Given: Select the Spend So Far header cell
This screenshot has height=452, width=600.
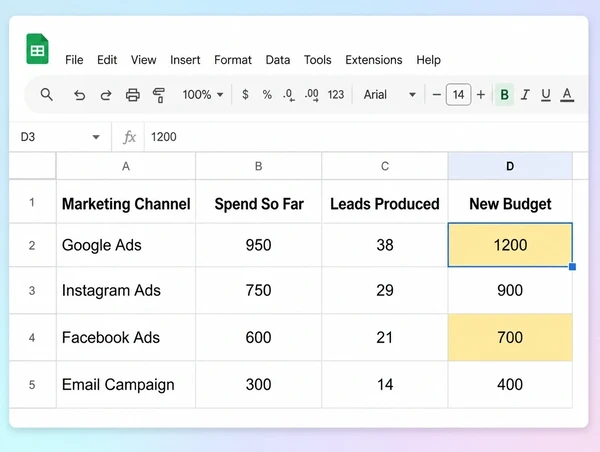Looking at the screenshot, I should click(259, 204).
